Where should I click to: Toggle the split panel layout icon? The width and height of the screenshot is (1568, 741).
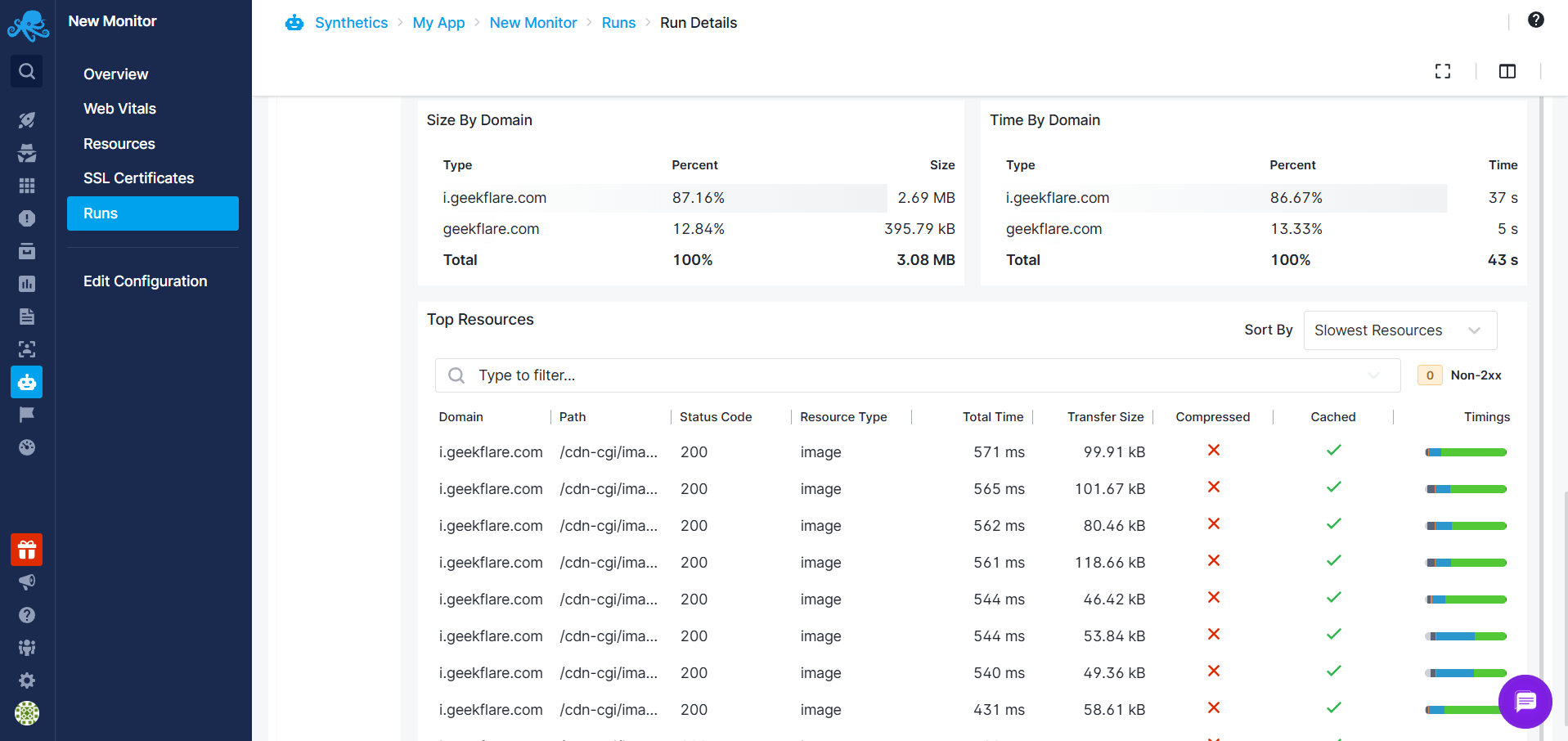(x=1507, y=71)
